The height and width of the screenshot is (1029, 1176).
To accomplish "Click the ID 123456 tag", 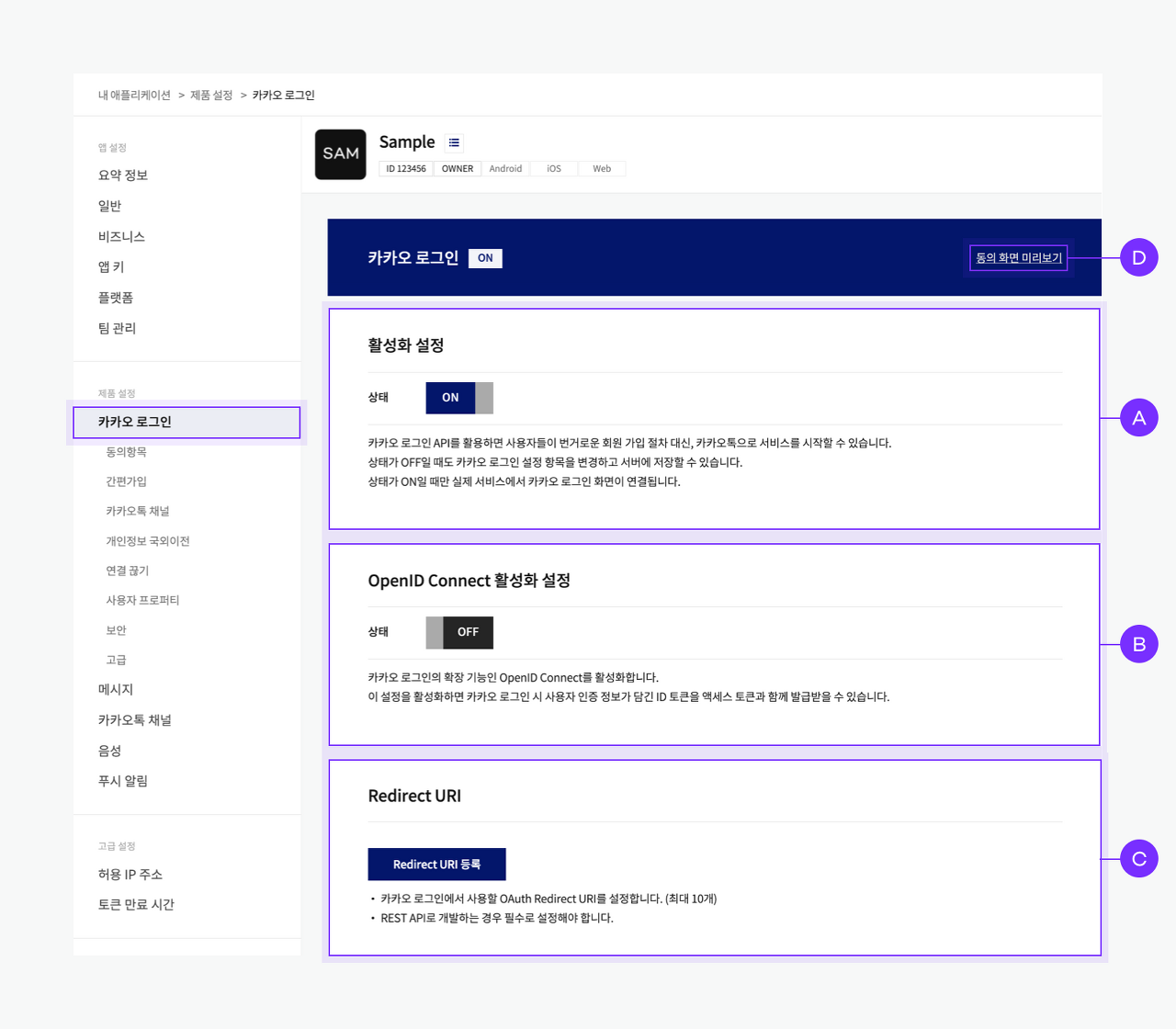I will 406,169.
